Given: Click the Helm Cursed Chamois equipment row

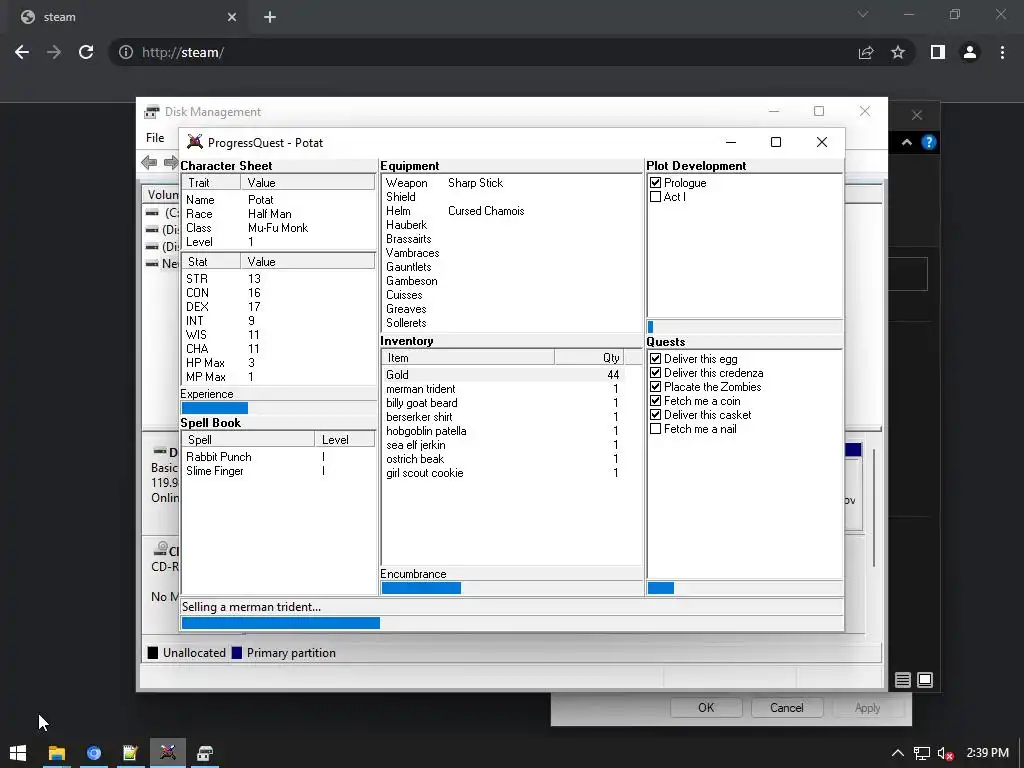Looking at the screenshot, I should tap(511, 211).
